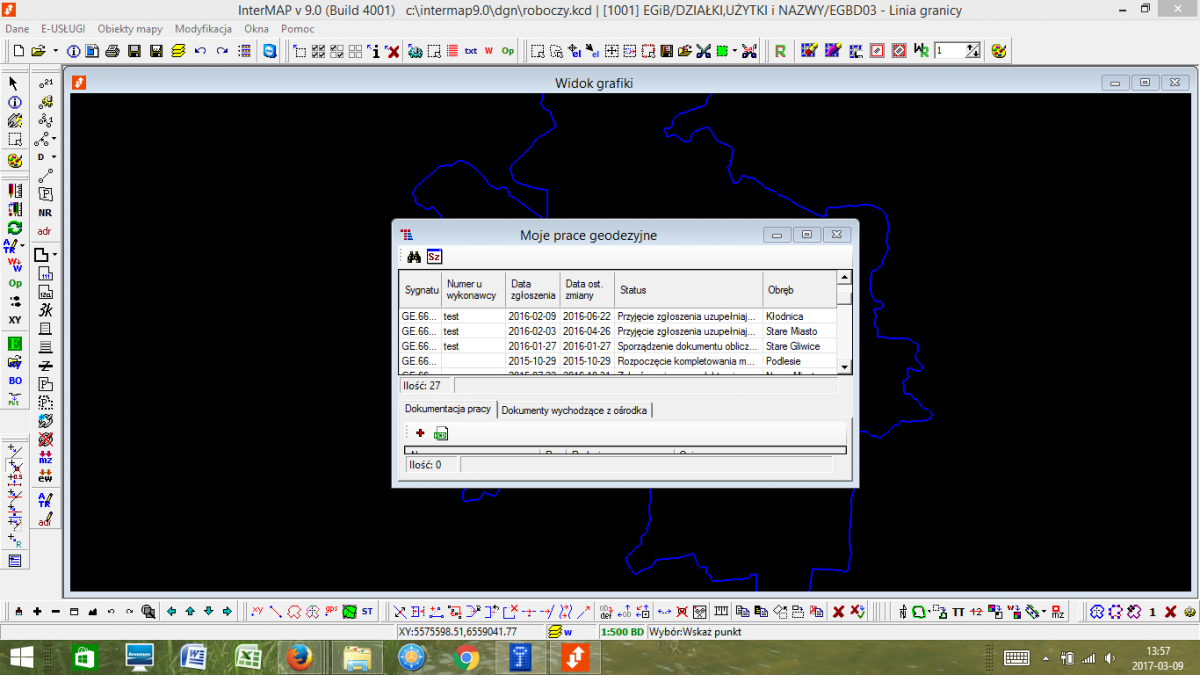
Task: Select the row with obręb Stare Gliwice
Action: pyautogui.click(x=617, y=346)
